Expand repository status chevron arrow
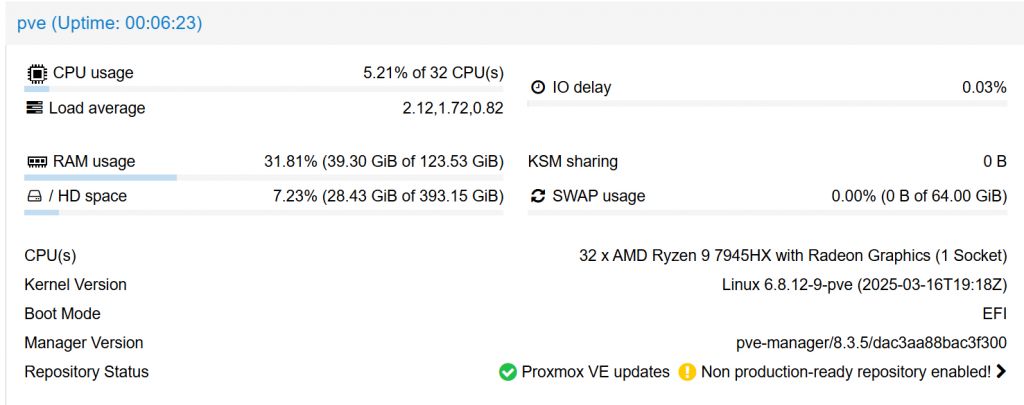Image resolution: width=1024 pixels, height=405 pixels. 1001,372
